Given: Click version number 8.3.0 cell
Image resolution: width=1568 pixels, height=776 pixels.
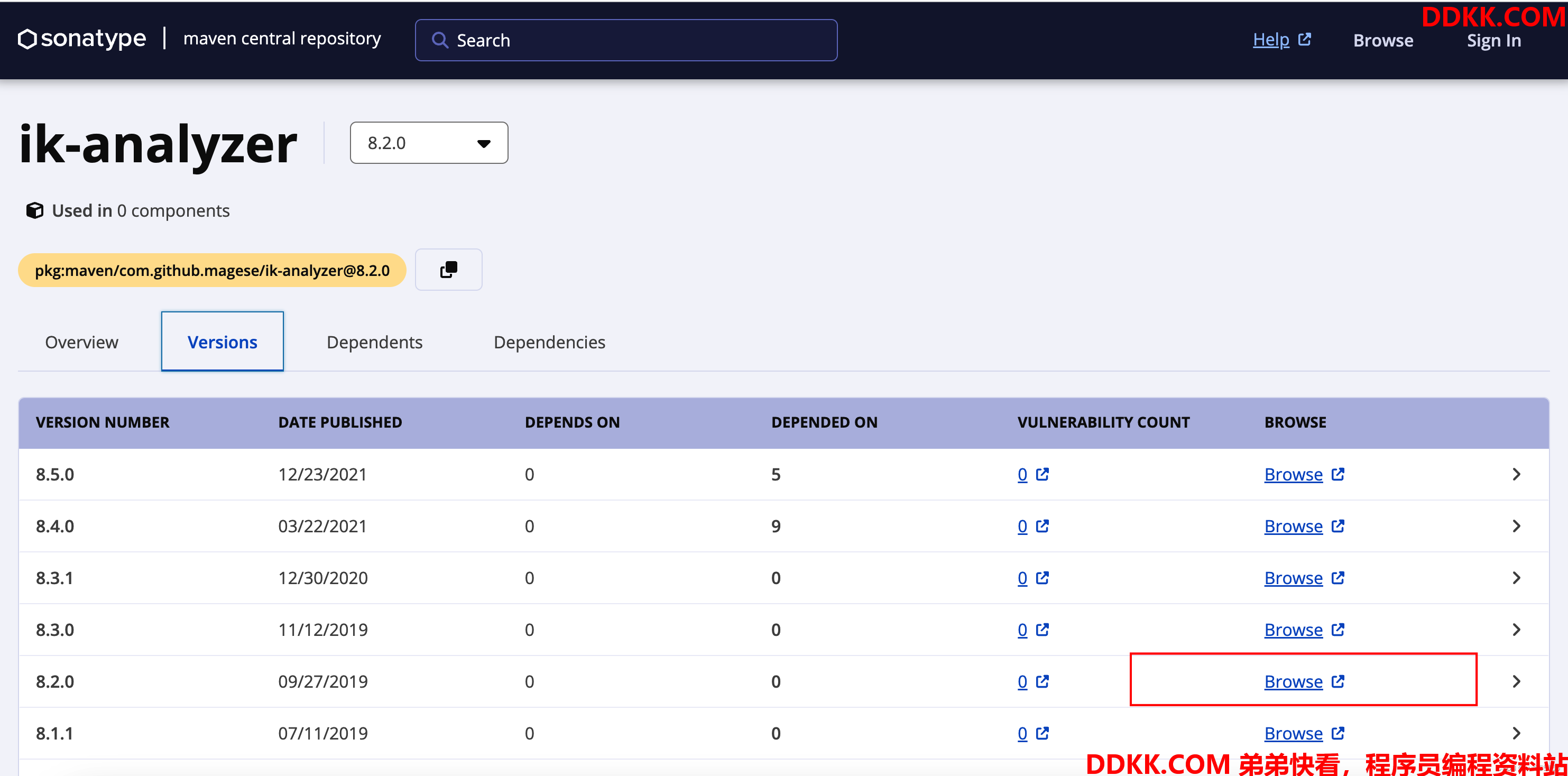Looking at the screenshot, I should (55, 630).
